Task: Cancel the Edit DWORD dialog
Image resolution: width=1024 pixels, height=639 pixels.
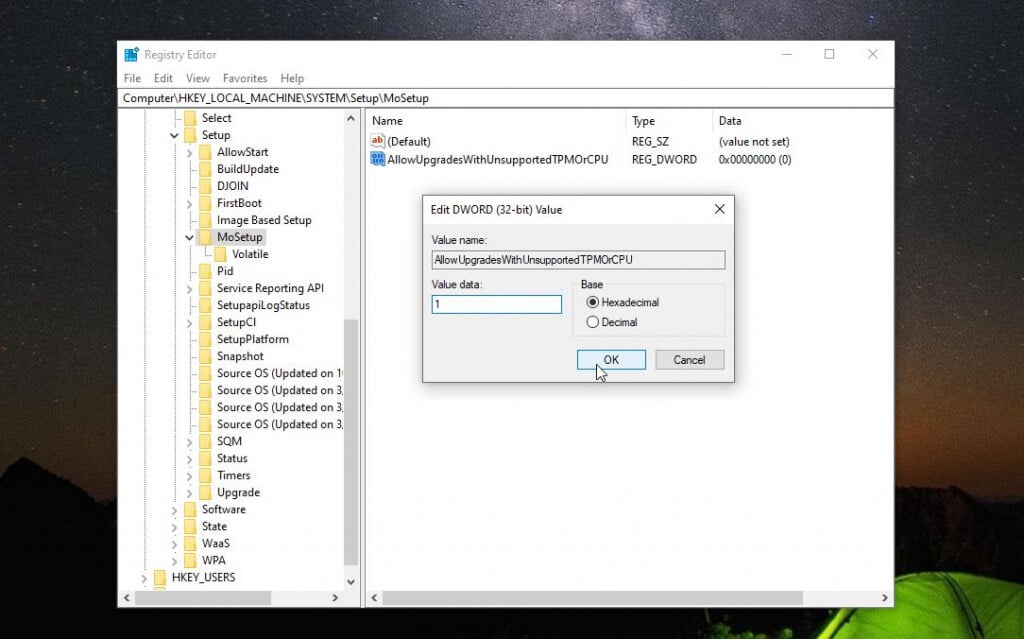Action: 690,359
